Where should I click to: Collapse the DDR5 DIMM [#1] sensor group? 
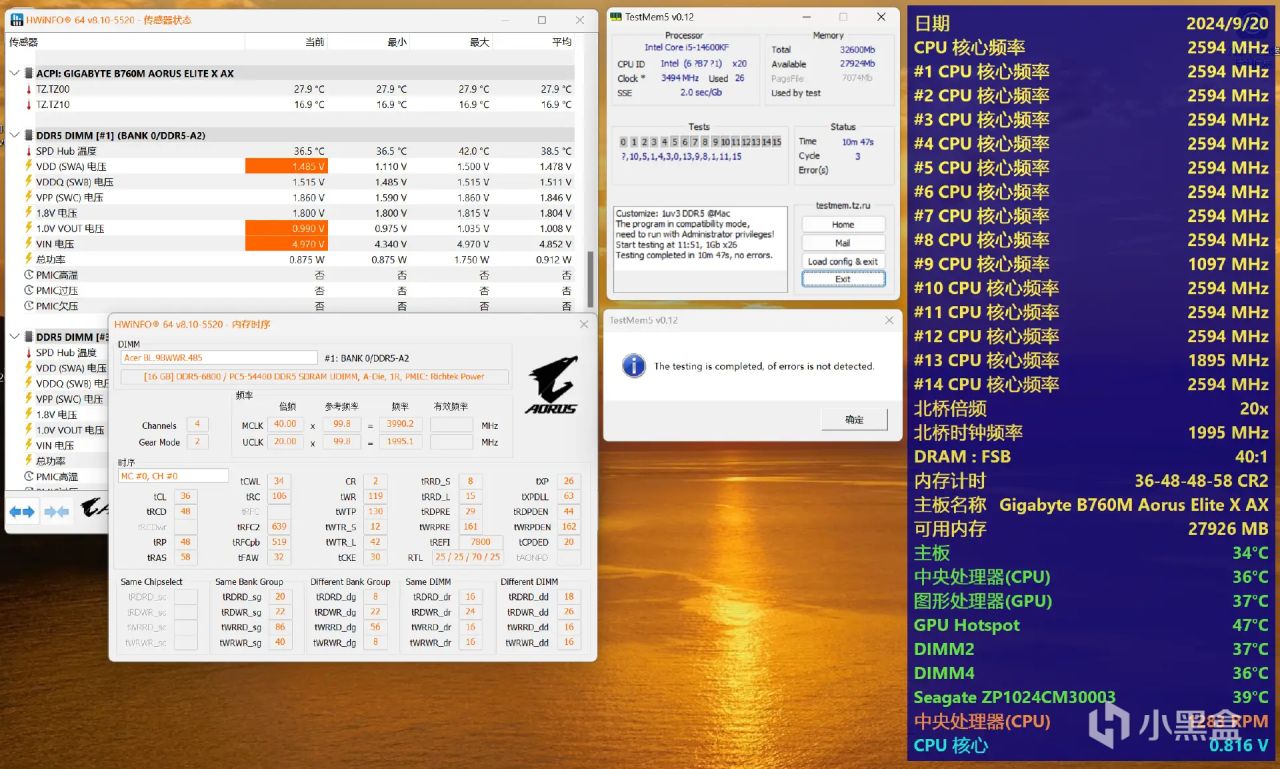13,135
